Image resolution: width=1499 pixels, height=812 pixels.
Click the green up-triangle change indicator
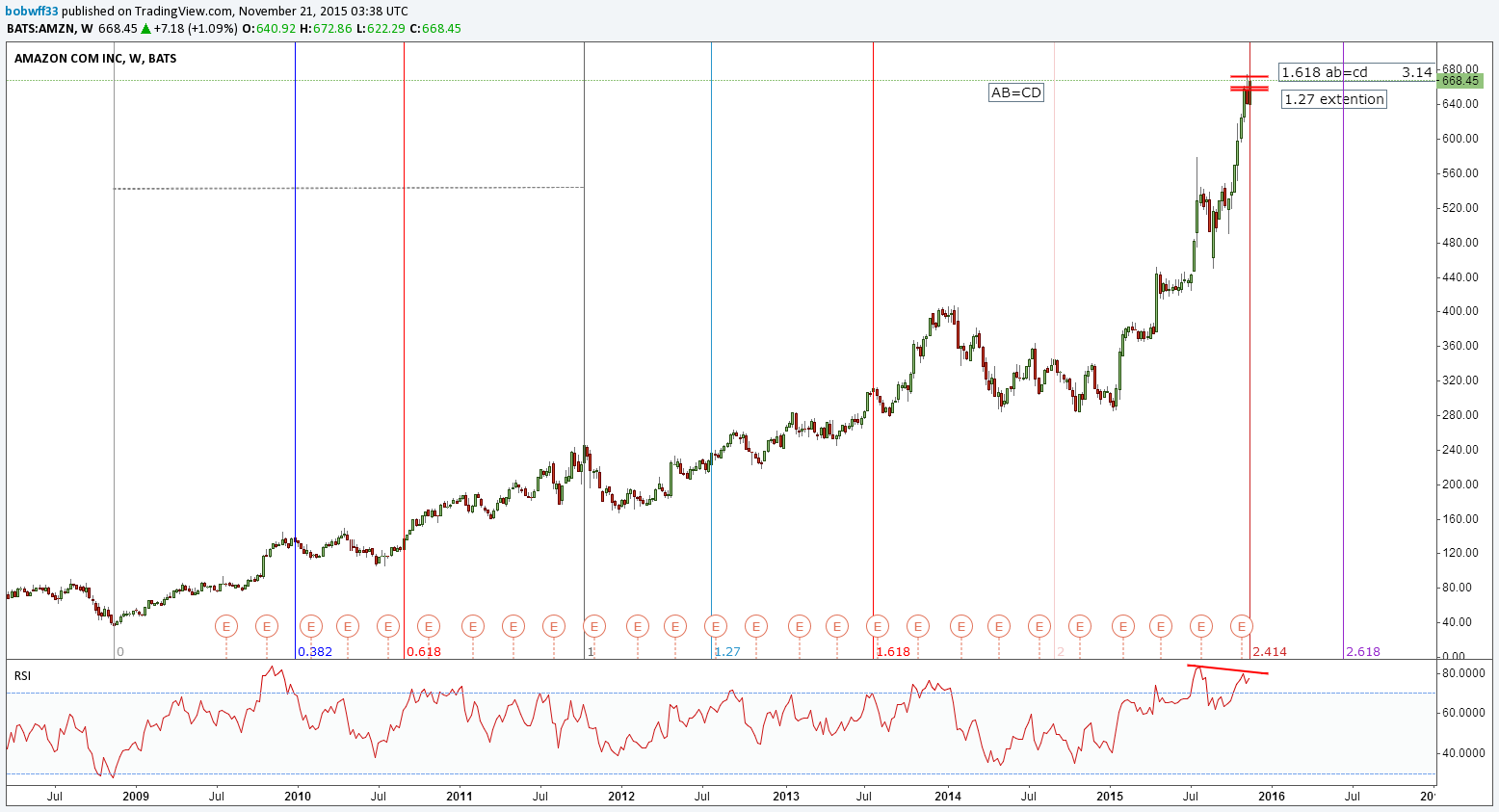pyautogui.click(x=145, y=28)
